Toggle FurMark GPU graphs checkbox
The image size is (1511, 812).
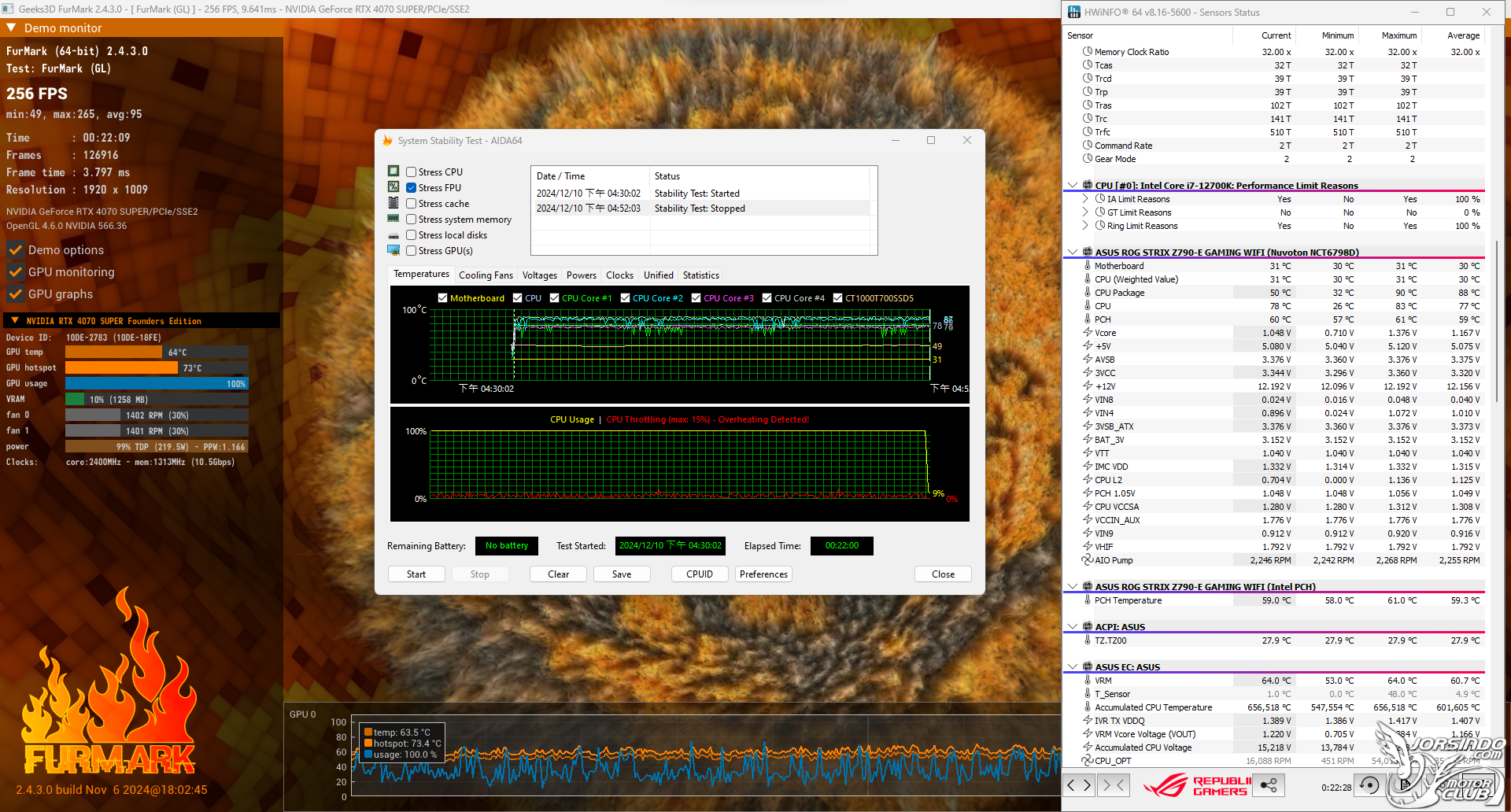[15, 294]
